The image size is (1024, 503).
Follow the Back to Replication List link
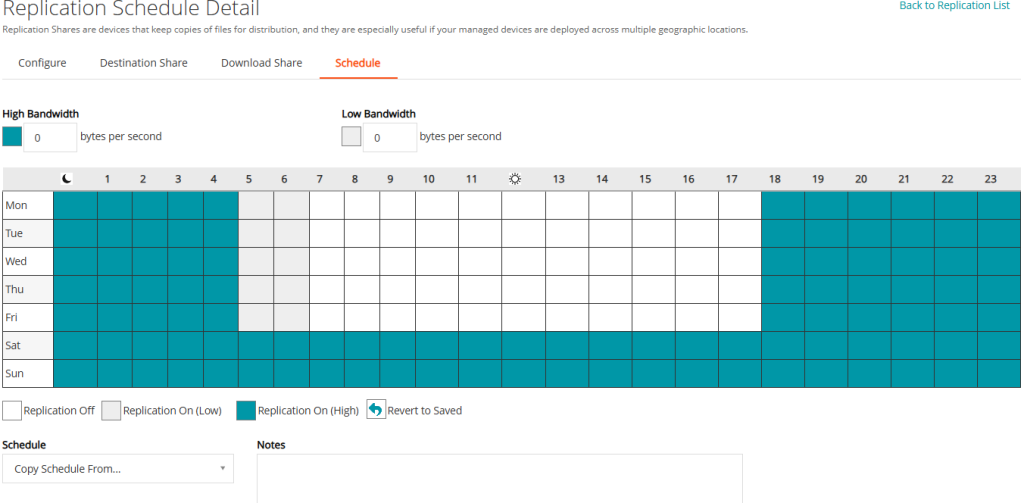coord(955,6)
